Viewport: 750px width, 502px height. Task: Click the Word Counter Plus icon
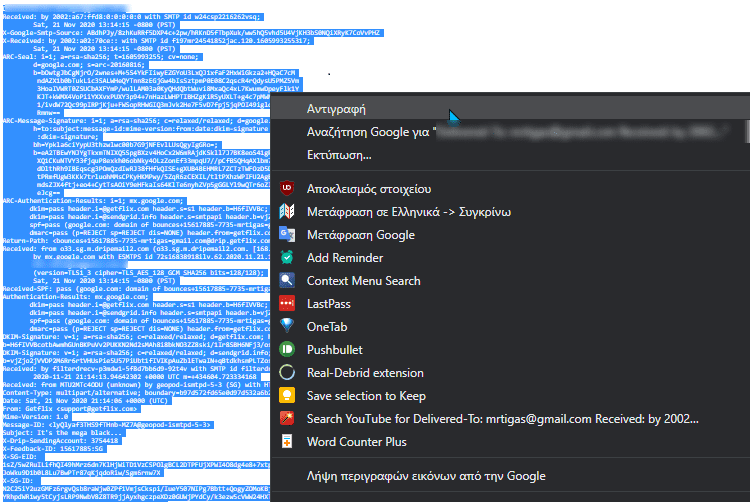(x=287, y=441)
